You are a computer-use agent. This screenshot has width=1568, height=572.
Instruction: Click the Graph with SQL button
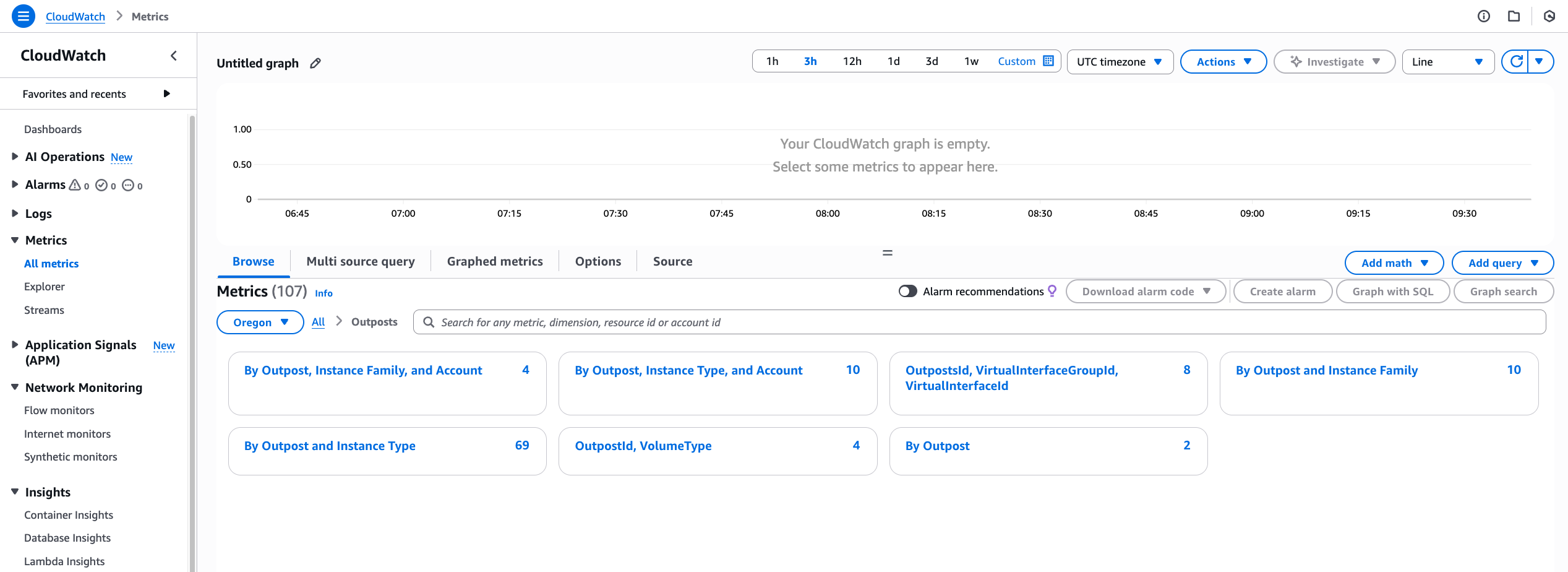pos(1393,291)
